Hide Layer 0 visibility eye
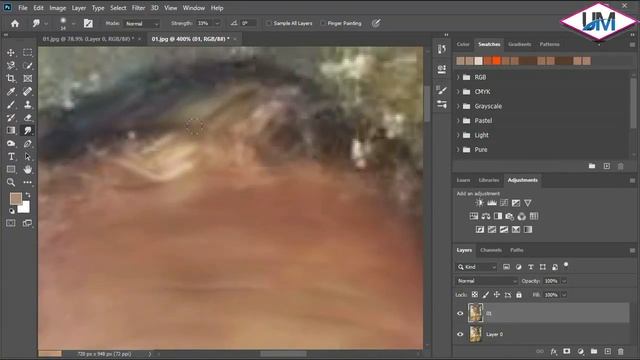Image resolution: width=640 pixels, height=360 pixels. [460, 334]
